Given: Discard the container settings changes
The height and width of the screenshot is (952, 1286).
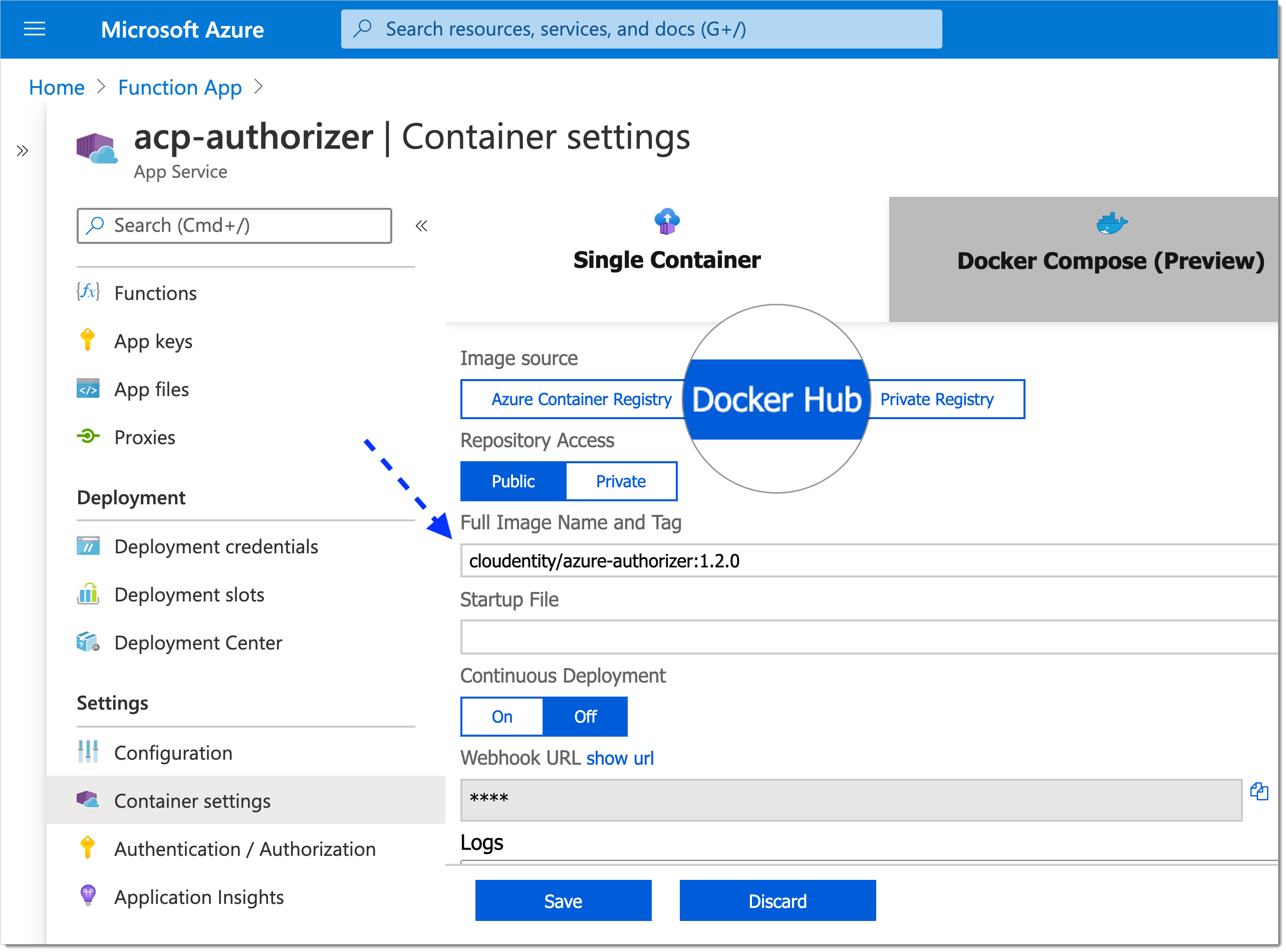Looking at the screenshot, I should click(778, 901).
